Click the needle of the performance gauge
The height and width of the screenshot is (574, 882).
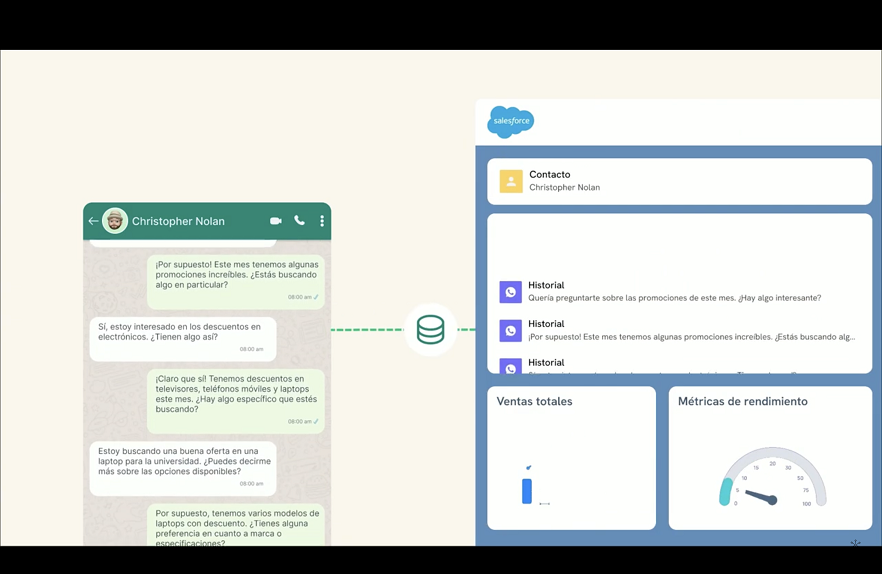point(759,496)
